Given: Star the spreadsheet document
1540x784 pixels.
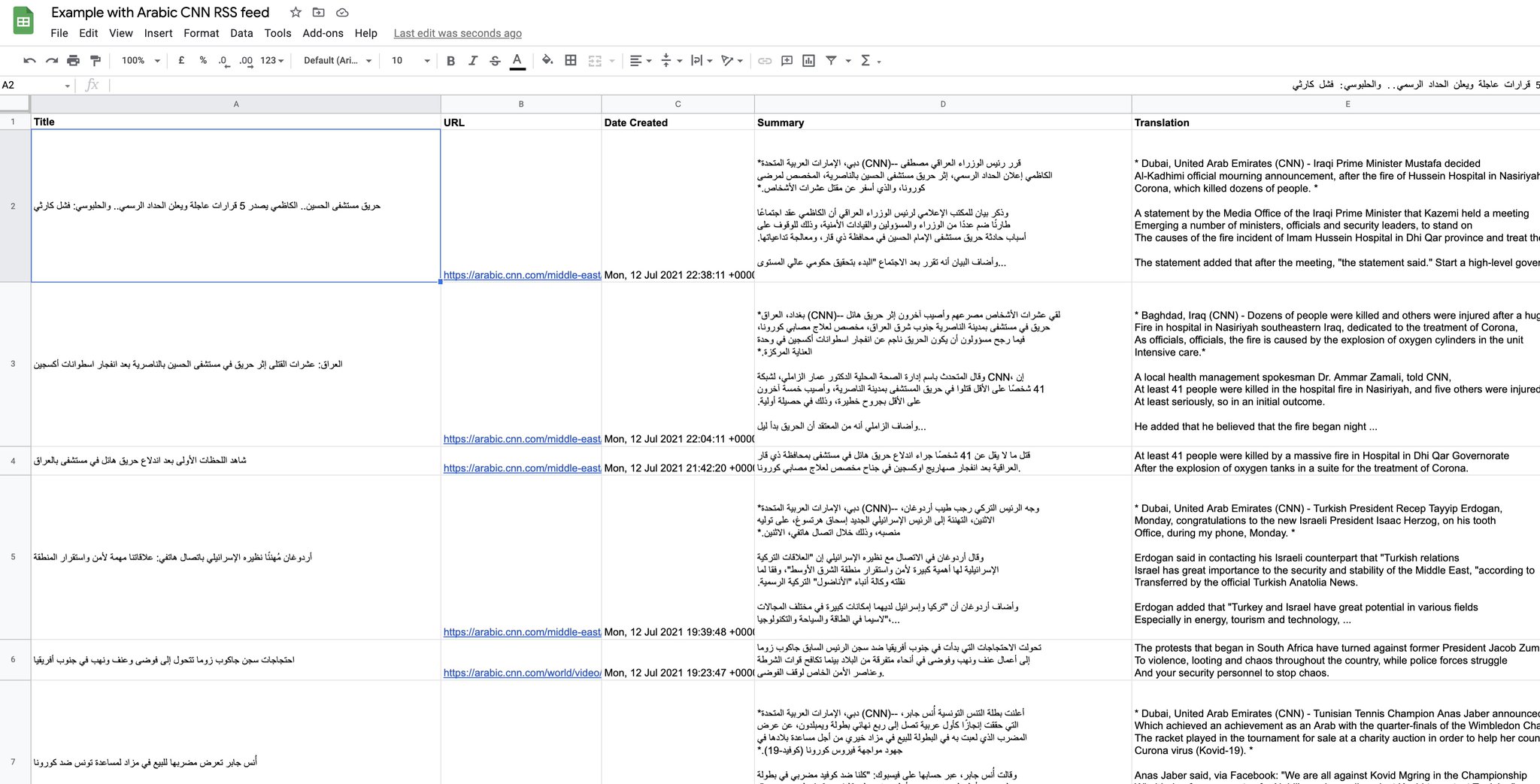Looking at the screenshot, I should (295, 12).
